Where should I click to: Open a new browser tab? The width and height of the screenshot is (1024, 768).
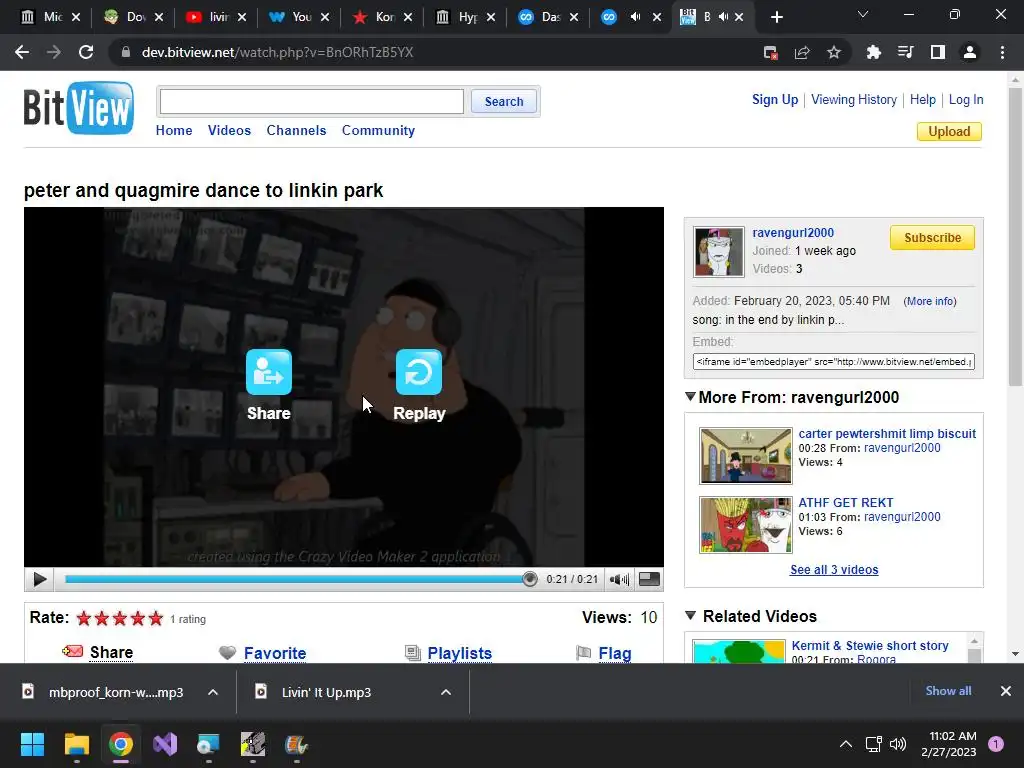point(776,17)
